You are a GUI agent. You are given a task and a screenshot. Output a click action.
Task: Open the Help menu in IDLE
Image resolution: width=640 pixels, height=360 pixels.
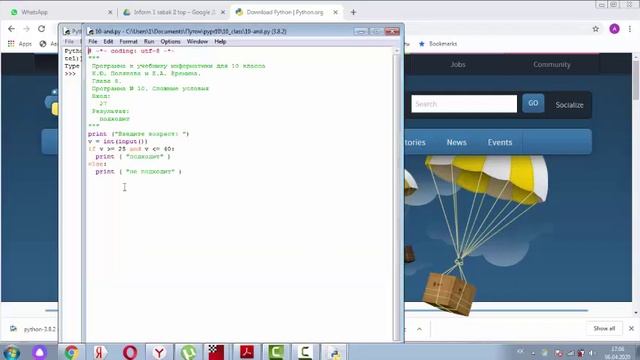(220, 42)
